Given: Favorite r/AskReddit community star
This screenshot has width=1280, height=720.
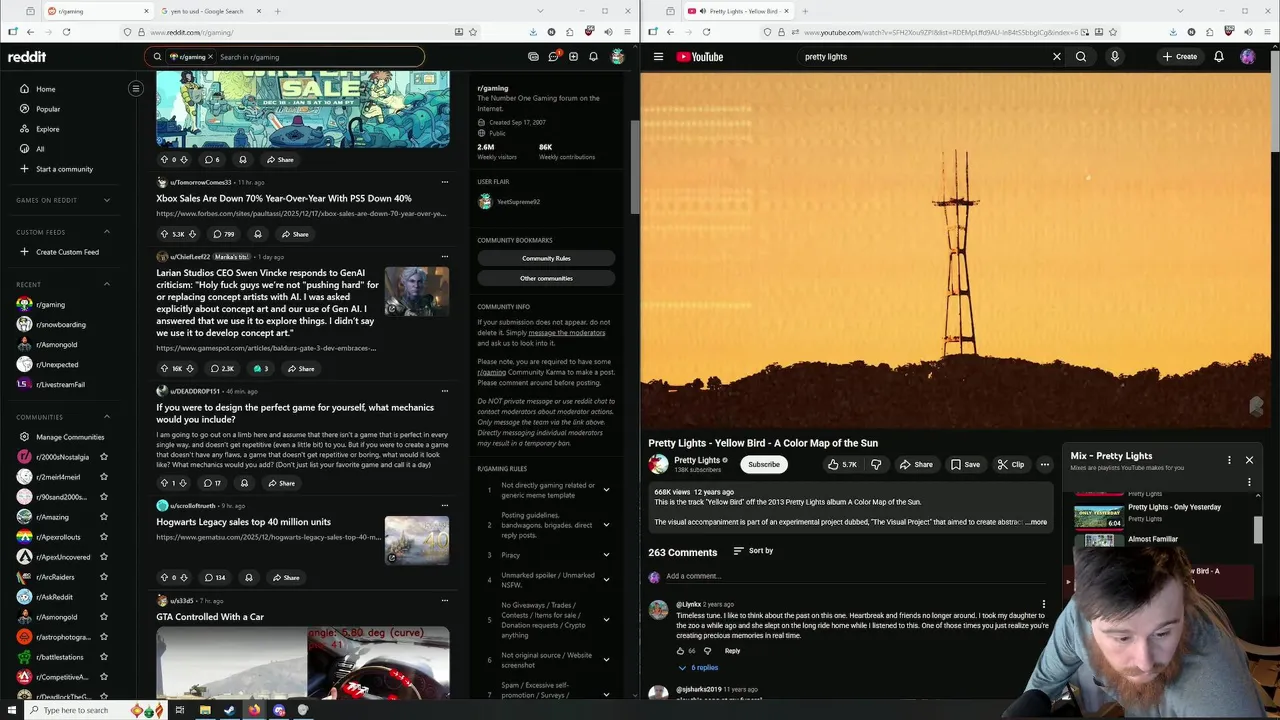Looking at the screenshot, I should click(x=103, y=597).
